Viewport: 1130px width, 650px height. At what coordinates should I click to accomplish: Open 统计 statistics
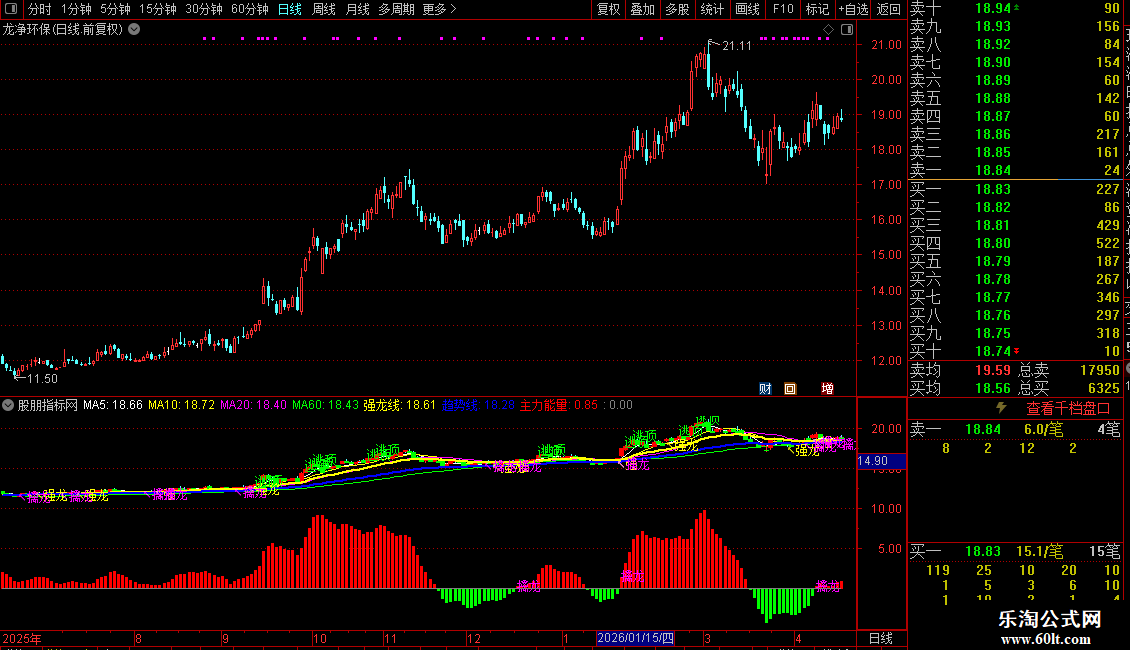click(x=712, y=9)
